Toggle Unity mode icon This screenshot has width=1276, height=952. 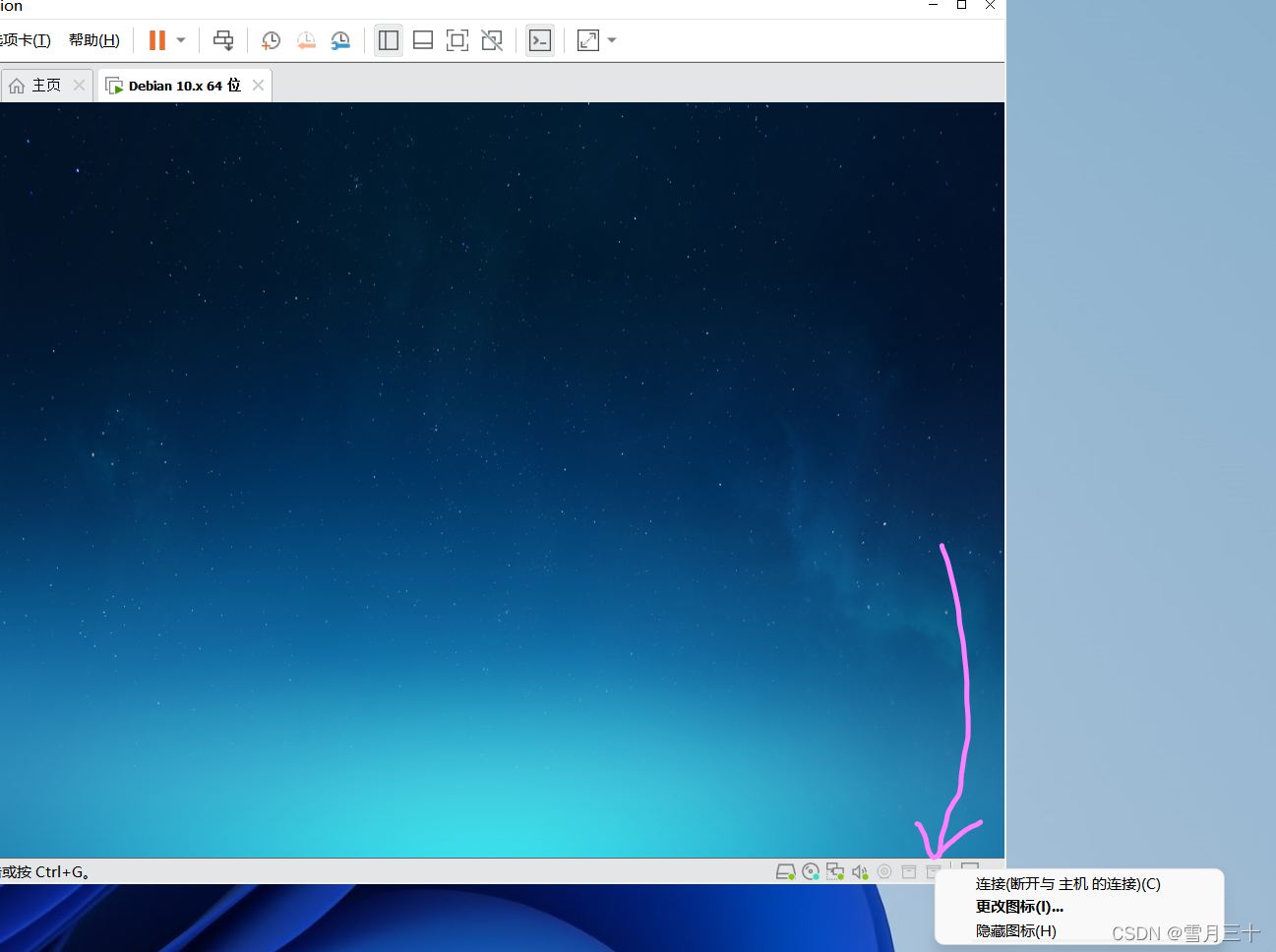click(492, 40)
